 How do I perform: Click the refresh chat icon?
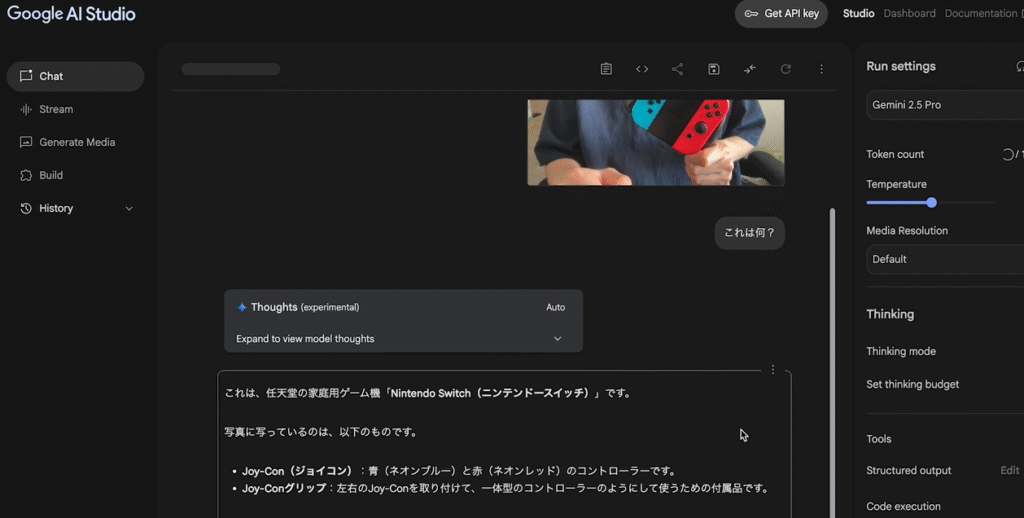(x=786, y=69)
